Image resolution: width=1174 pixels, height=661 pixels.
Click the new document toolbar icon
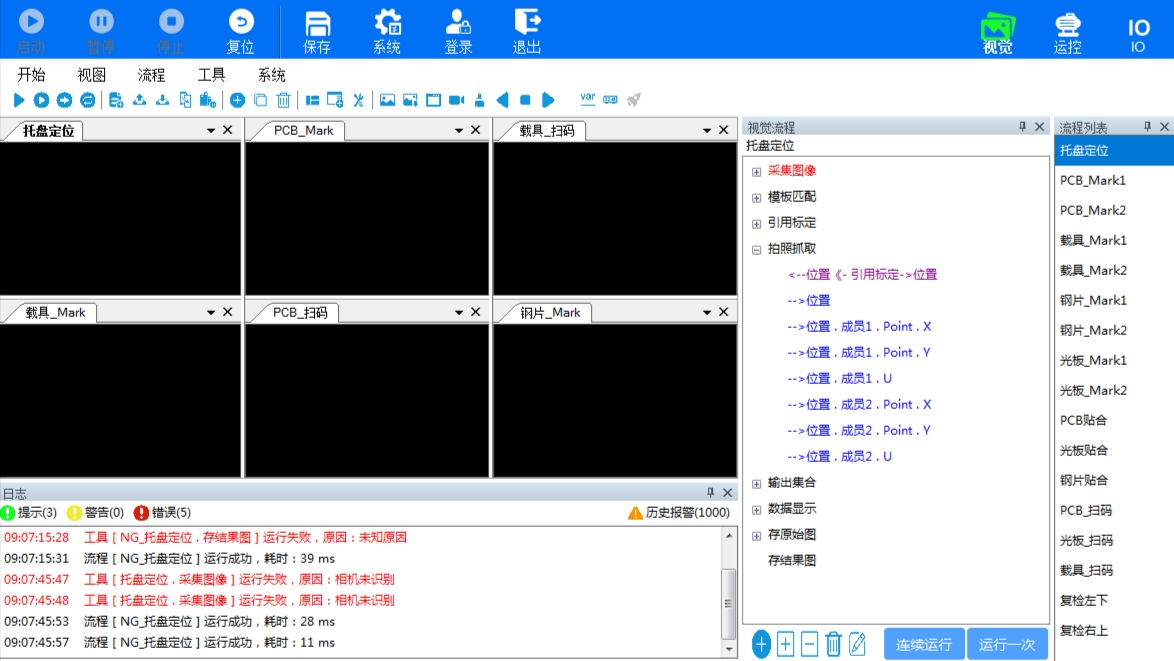[116, 100]
